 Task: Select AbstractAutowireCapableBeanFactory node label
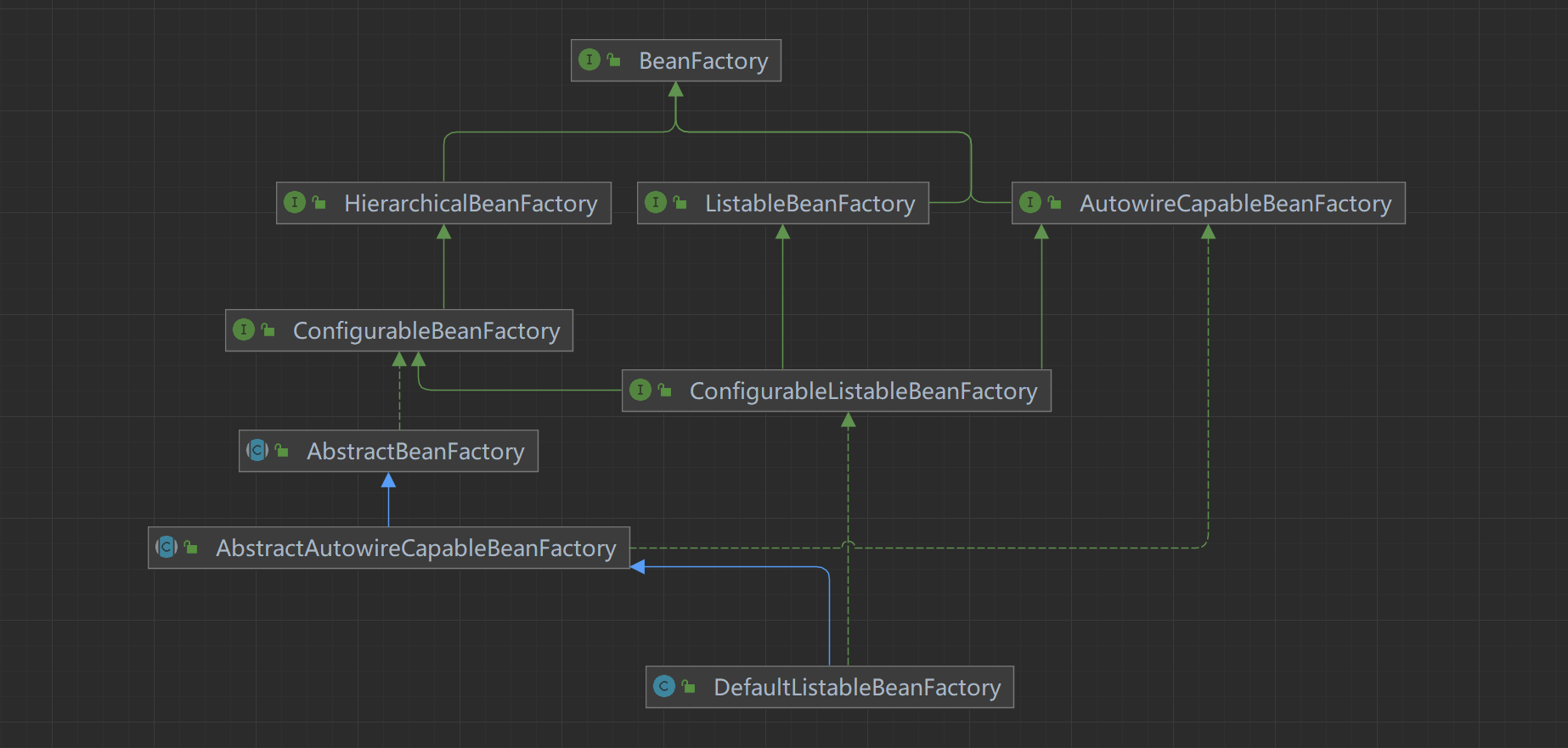pyautogui.click(x=415, y=548)
